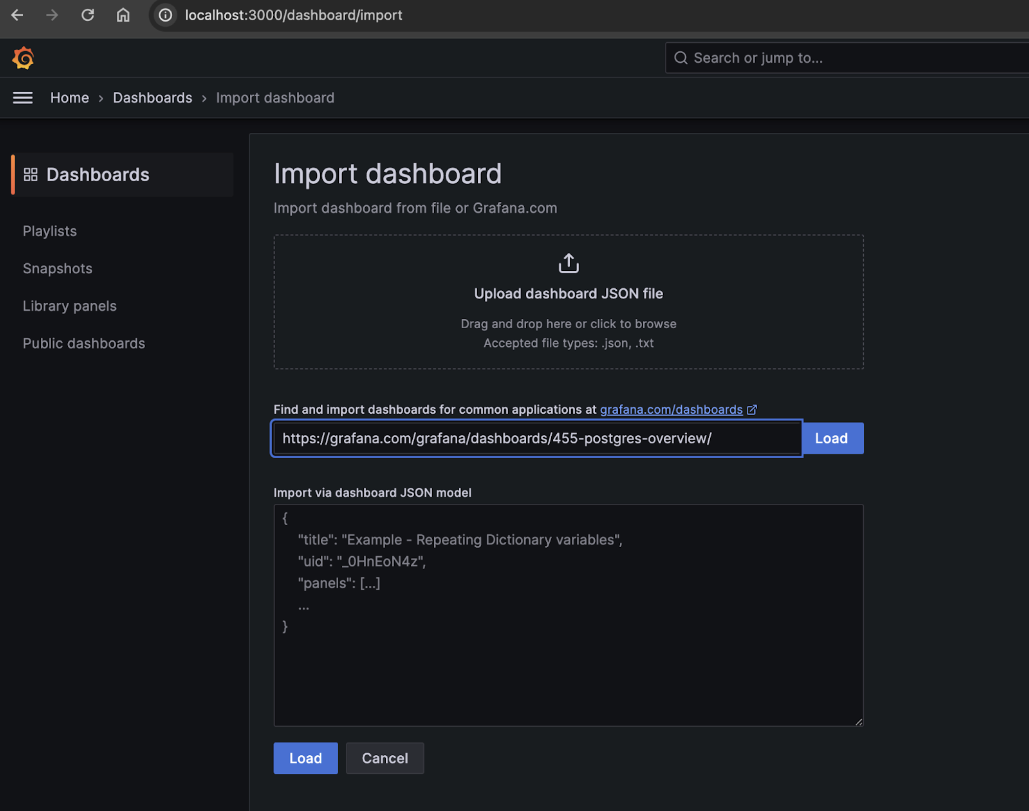Screen dimensions: 1029x811
Task: Click the browser reload icon
Action: (x=87, y=15)
